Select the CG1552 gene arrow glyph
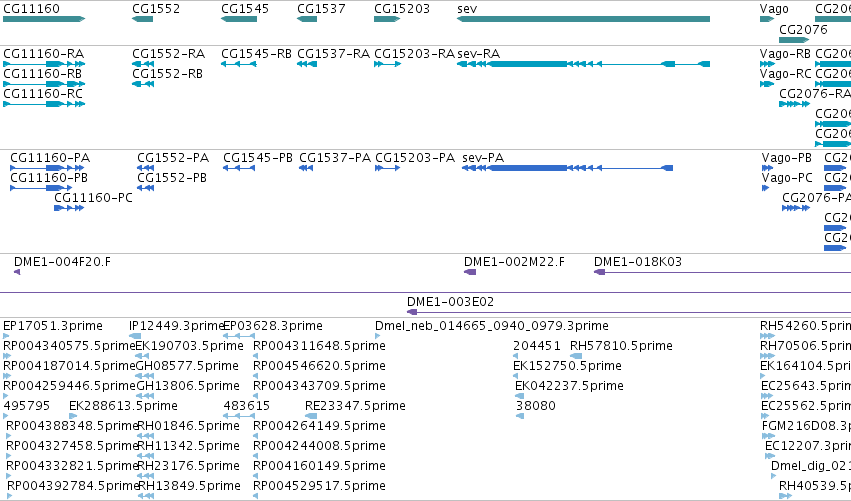Screen dimensions: 851x501 tap(143, 19)
